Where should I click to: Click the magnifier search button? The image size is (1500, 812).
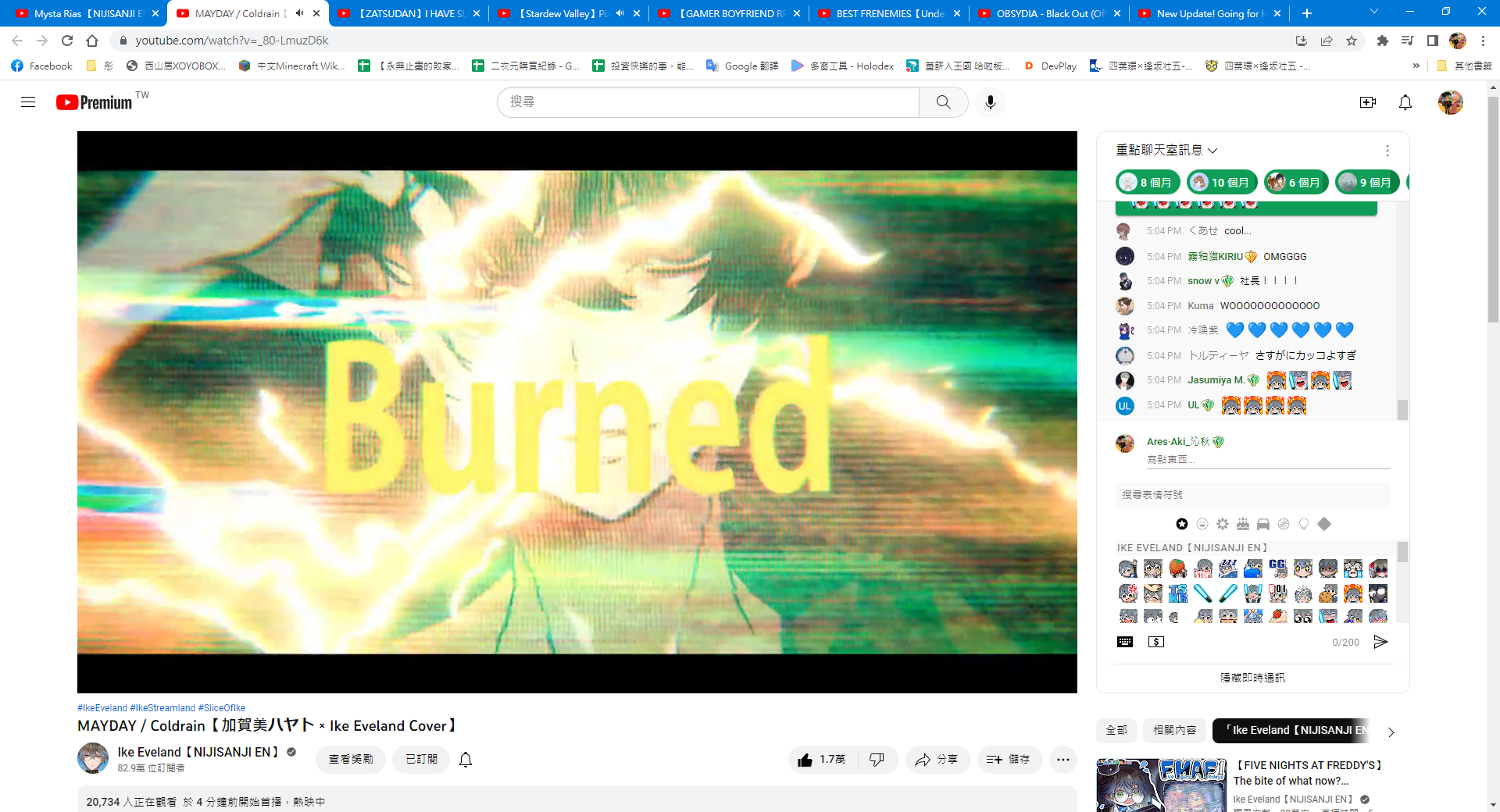(943, 102)
